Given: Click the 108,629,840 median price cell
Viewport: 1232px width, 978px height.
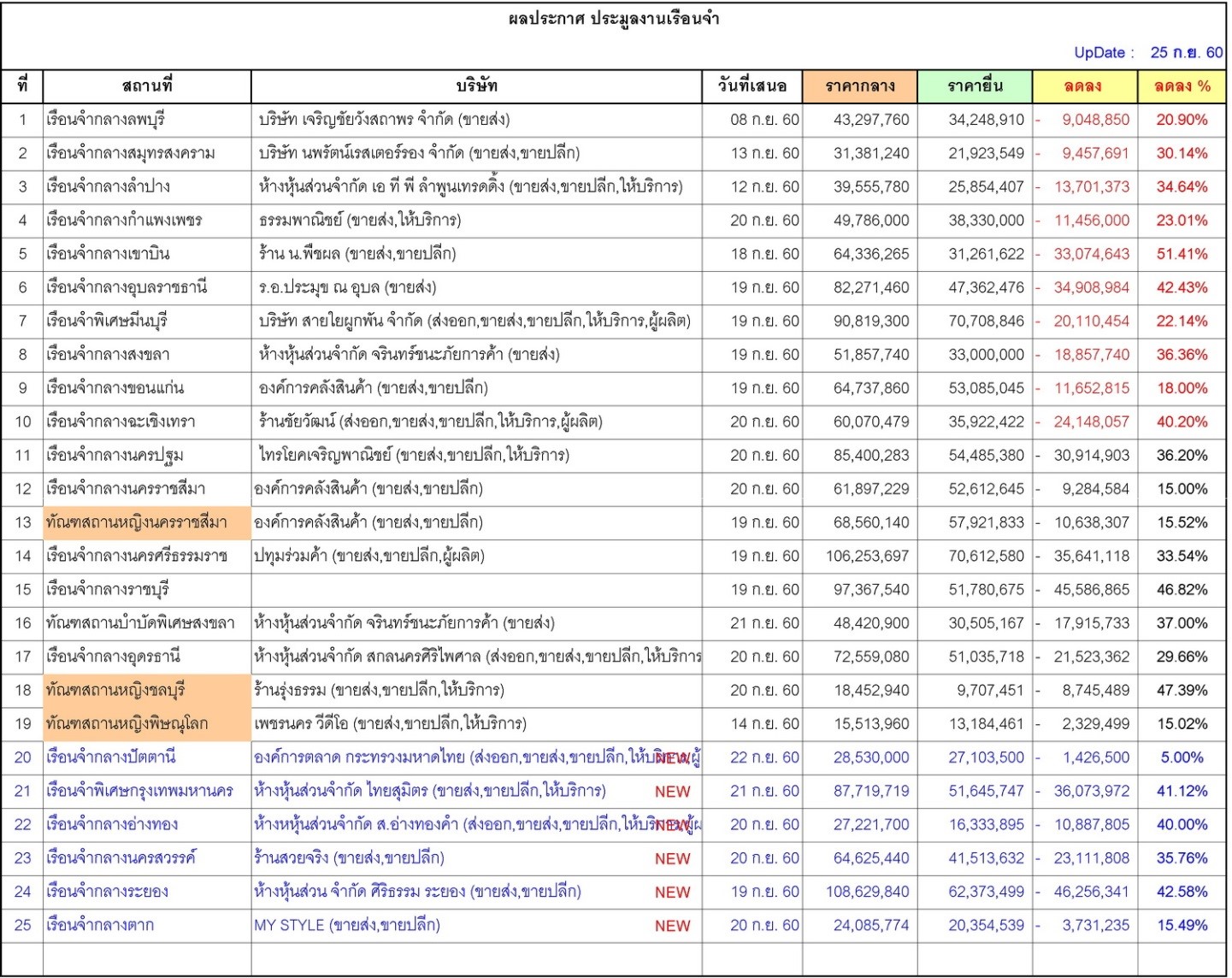Looking at the screenshot, I should point(867,892).
